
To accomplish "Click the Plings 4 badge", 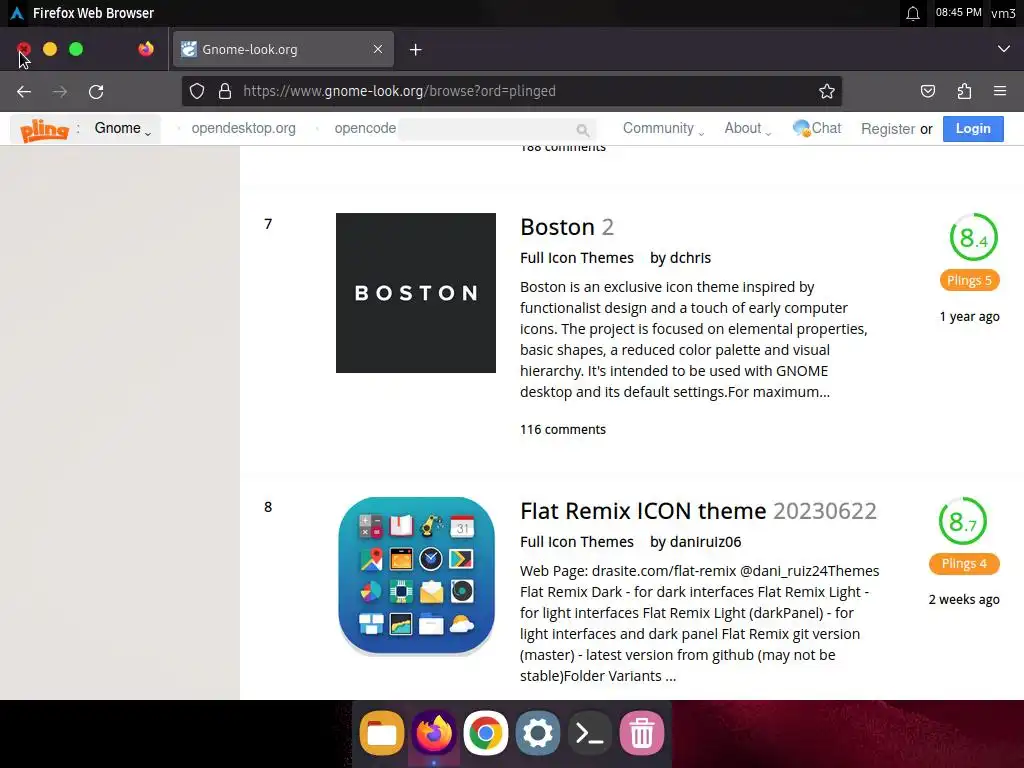I will [964, 564].
